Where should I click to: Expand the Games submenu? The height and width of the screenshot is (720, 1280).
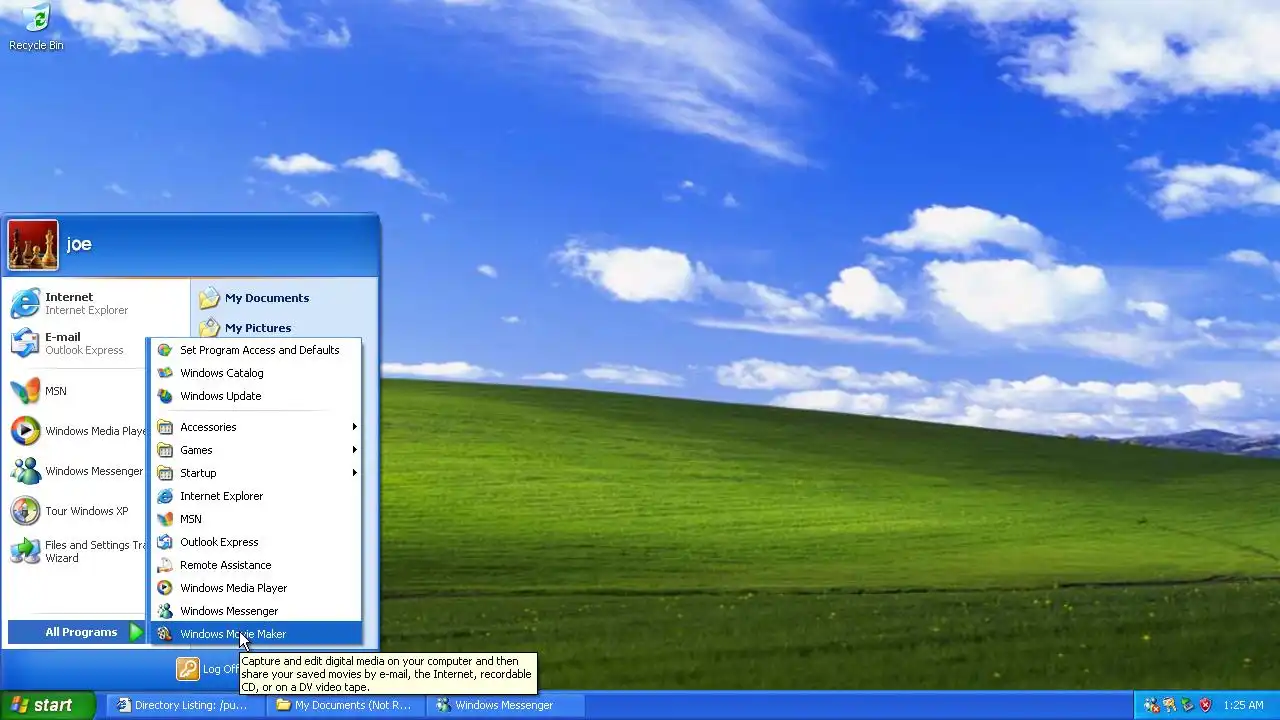(256, 450)
